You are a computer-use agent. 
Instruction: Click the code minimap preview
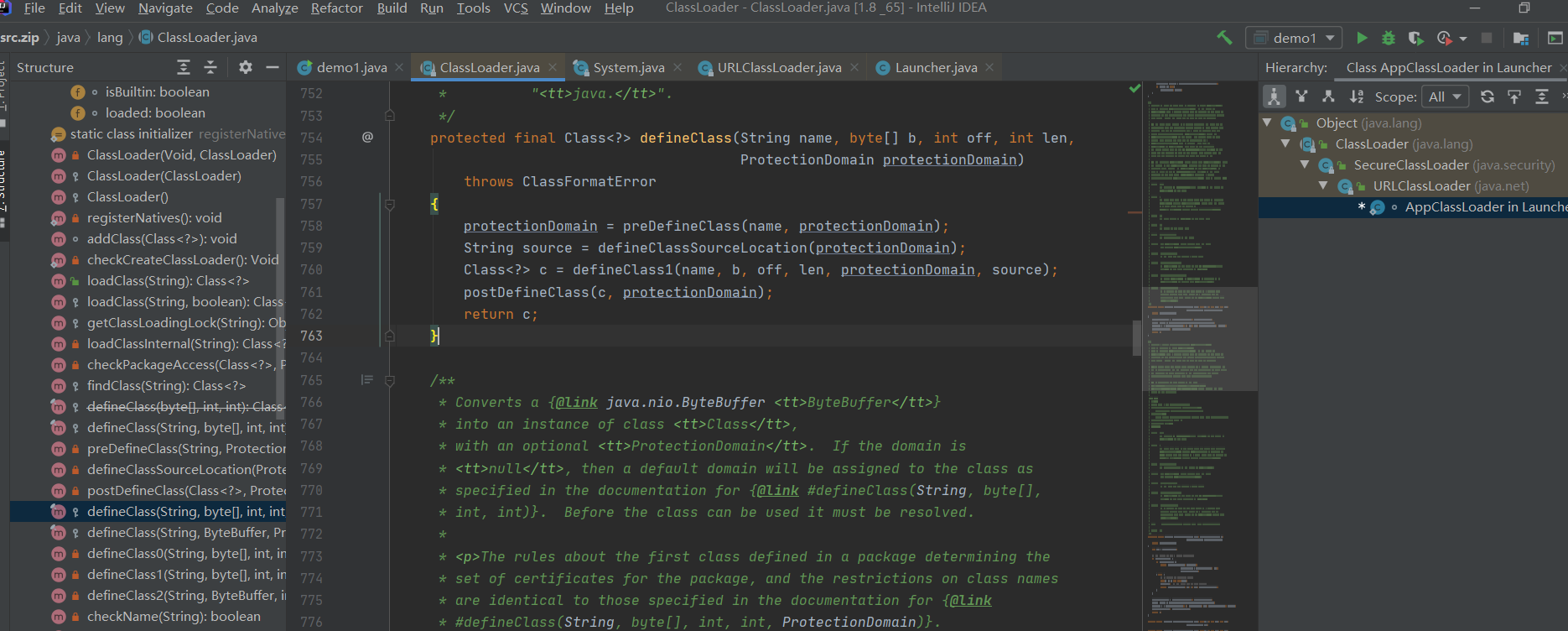(x=1200, y=357)
